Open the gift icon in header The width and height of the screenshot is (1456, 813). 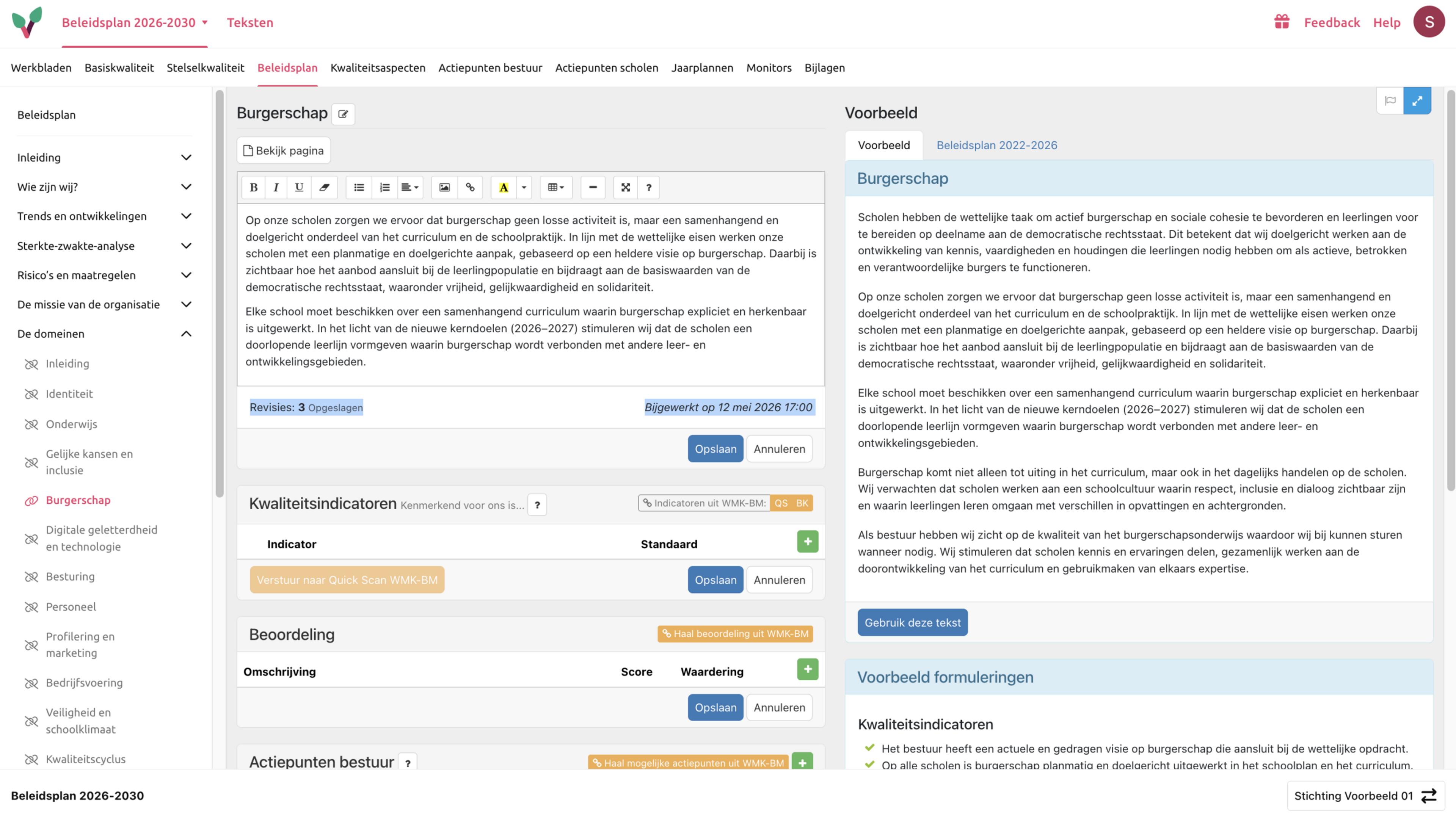point(1281,22)
